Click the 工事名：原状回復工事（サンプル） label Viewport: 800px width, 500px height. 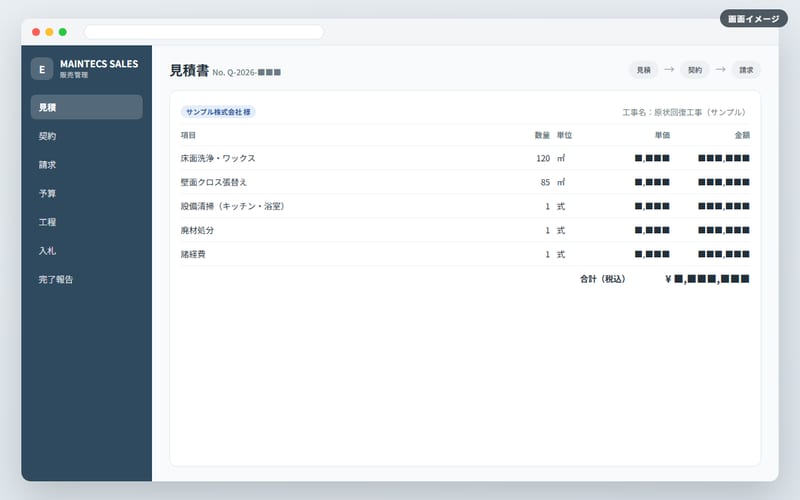point(686,112)
